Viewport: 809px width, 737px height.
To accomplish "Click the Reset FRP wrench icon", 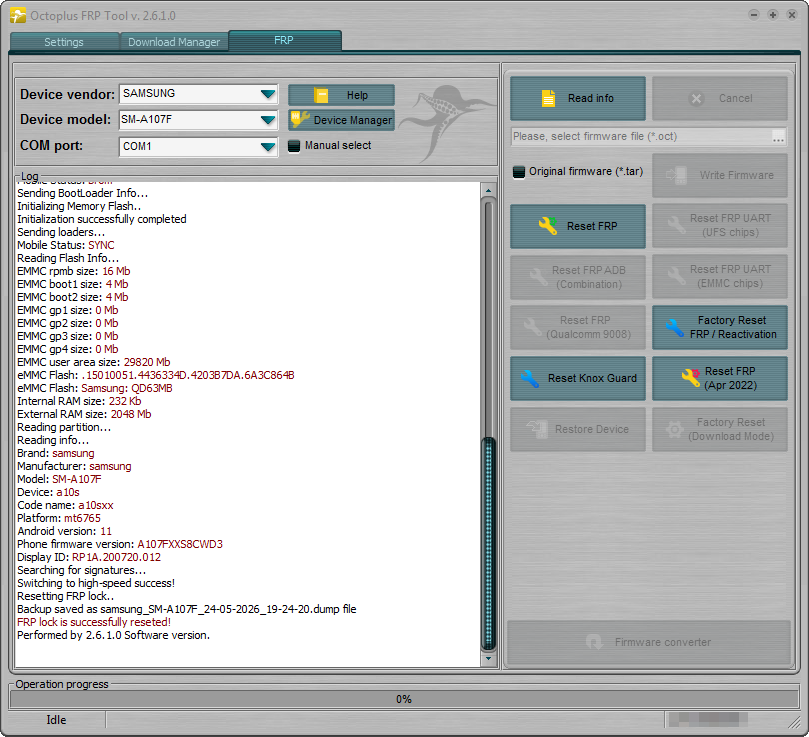I will (548, 226).
